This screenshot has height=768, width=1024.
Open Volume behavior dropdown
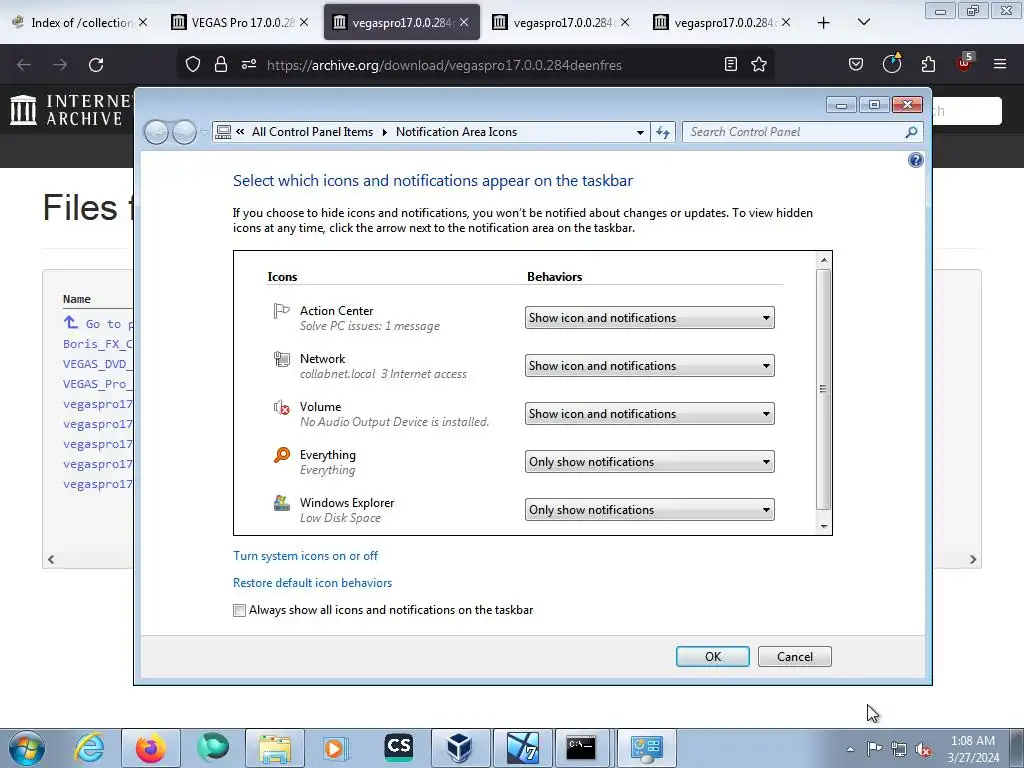pos(649,414)
